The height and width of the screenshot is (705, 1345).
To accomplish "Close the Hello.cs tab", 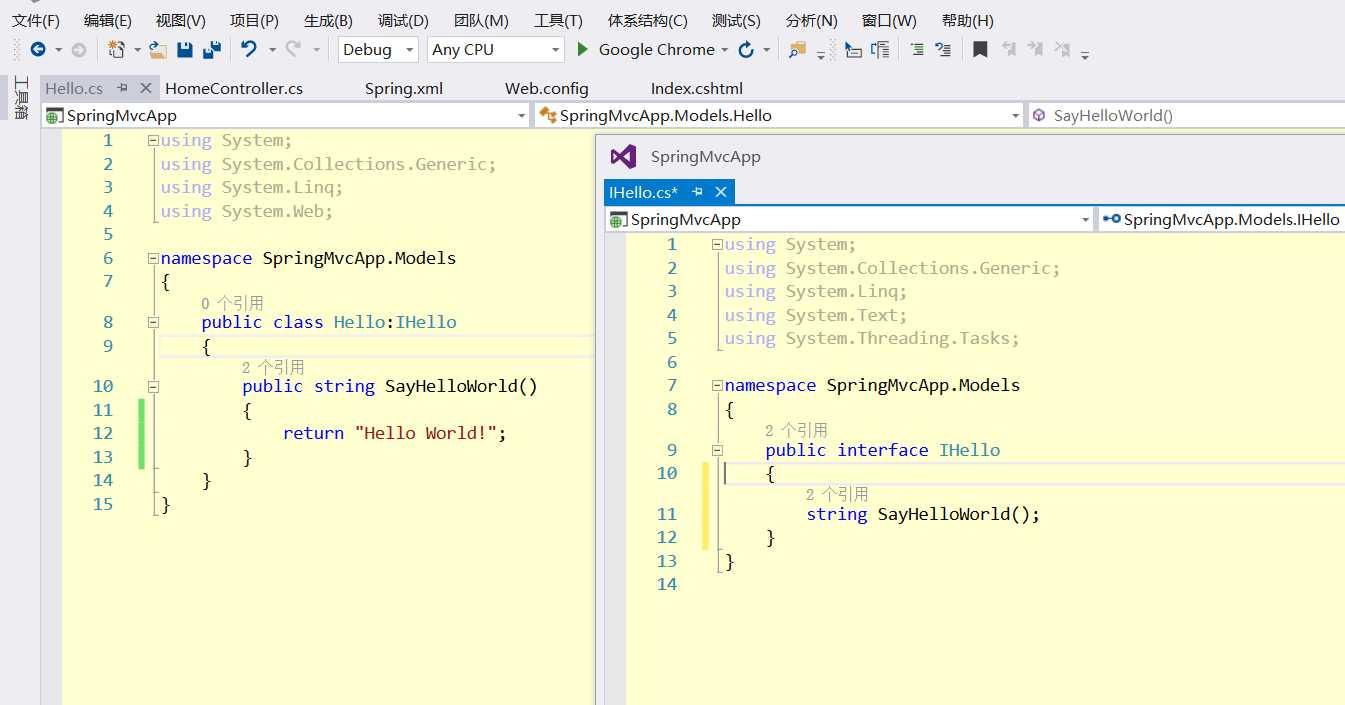I will tap(145, 88).
